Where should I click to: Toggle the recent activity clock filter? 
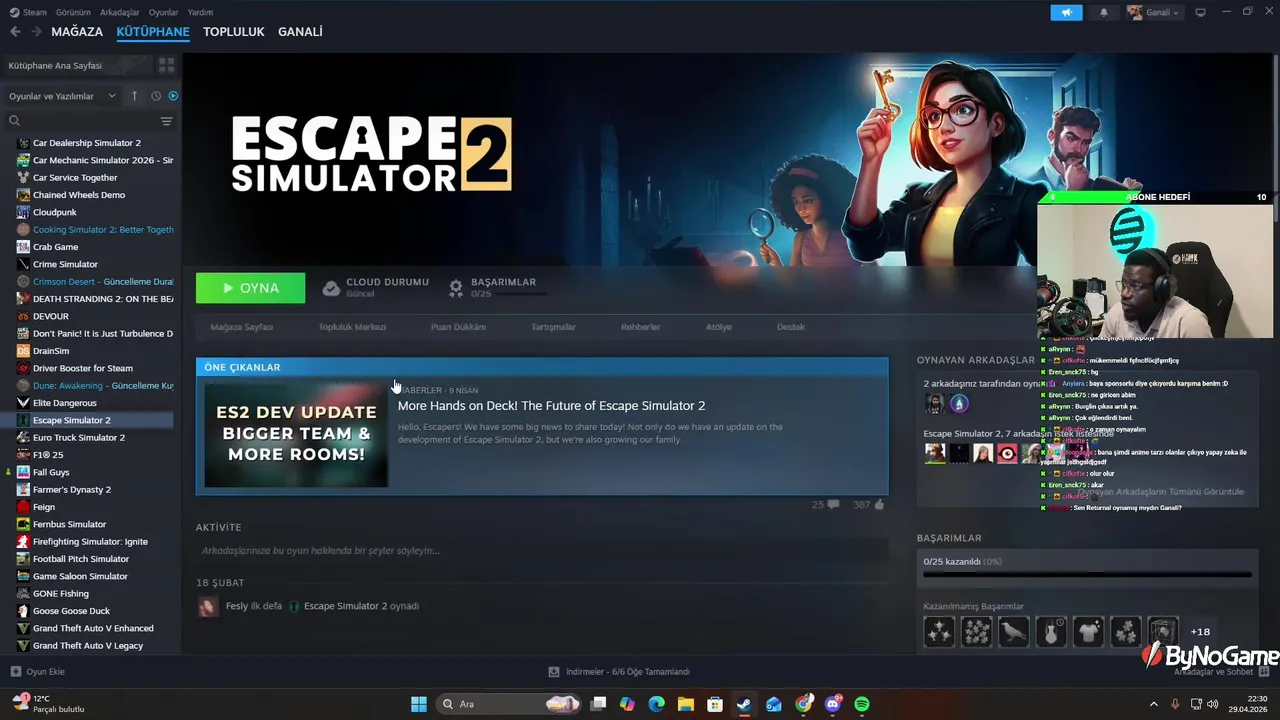(x=156, y=96)
